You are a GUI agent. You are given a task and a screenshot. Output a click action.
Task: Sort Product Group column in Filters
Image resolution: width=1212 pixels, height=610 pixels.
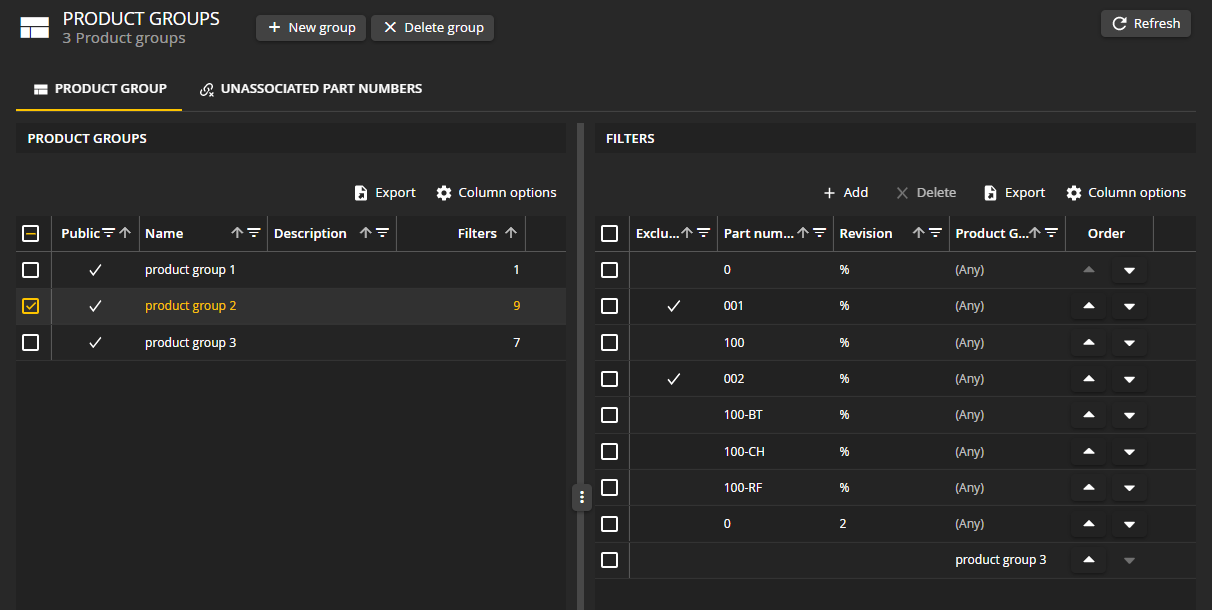(x=1035, y=233)
